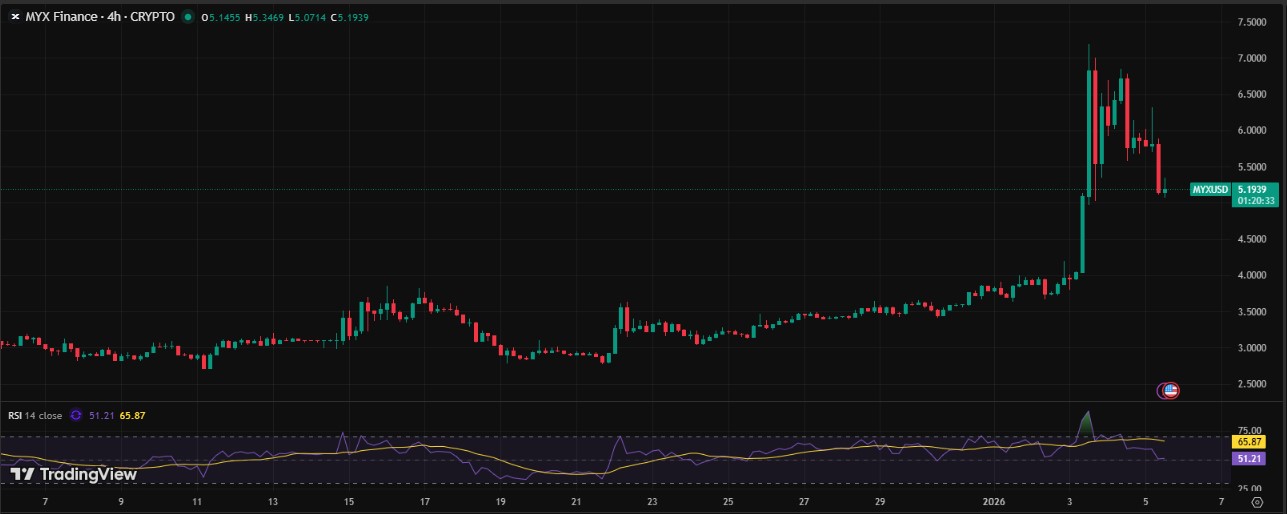
Task: Click the yellow 65.87 RSI value label
Action: [1250, 441]
